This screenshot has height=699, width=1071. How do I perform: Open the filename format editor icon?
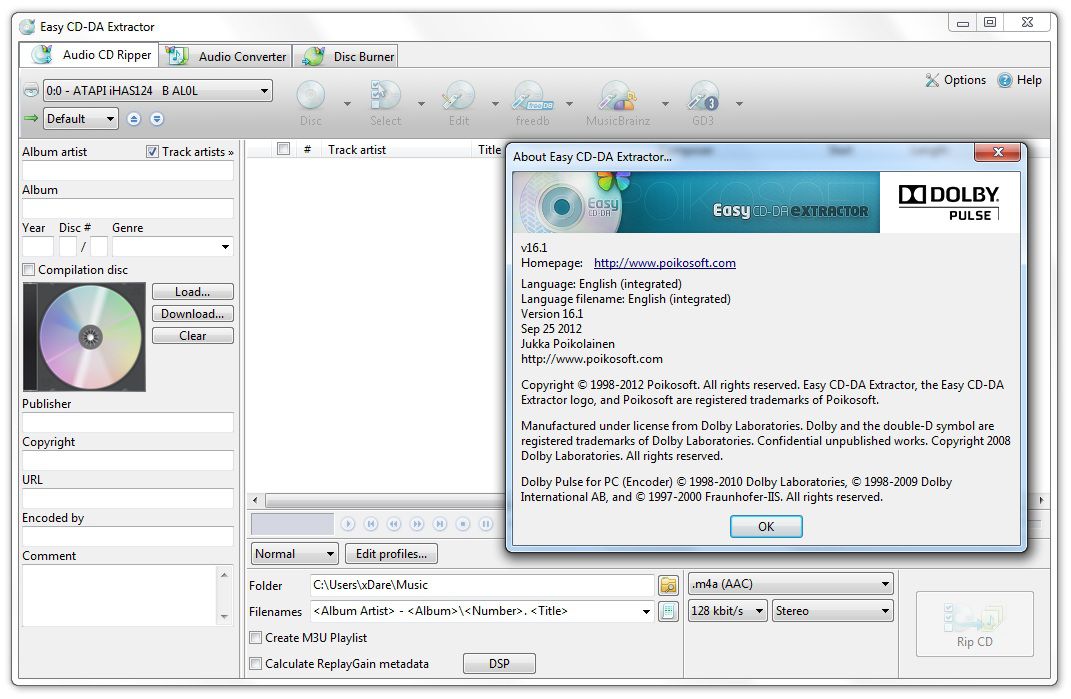[668, 611]
